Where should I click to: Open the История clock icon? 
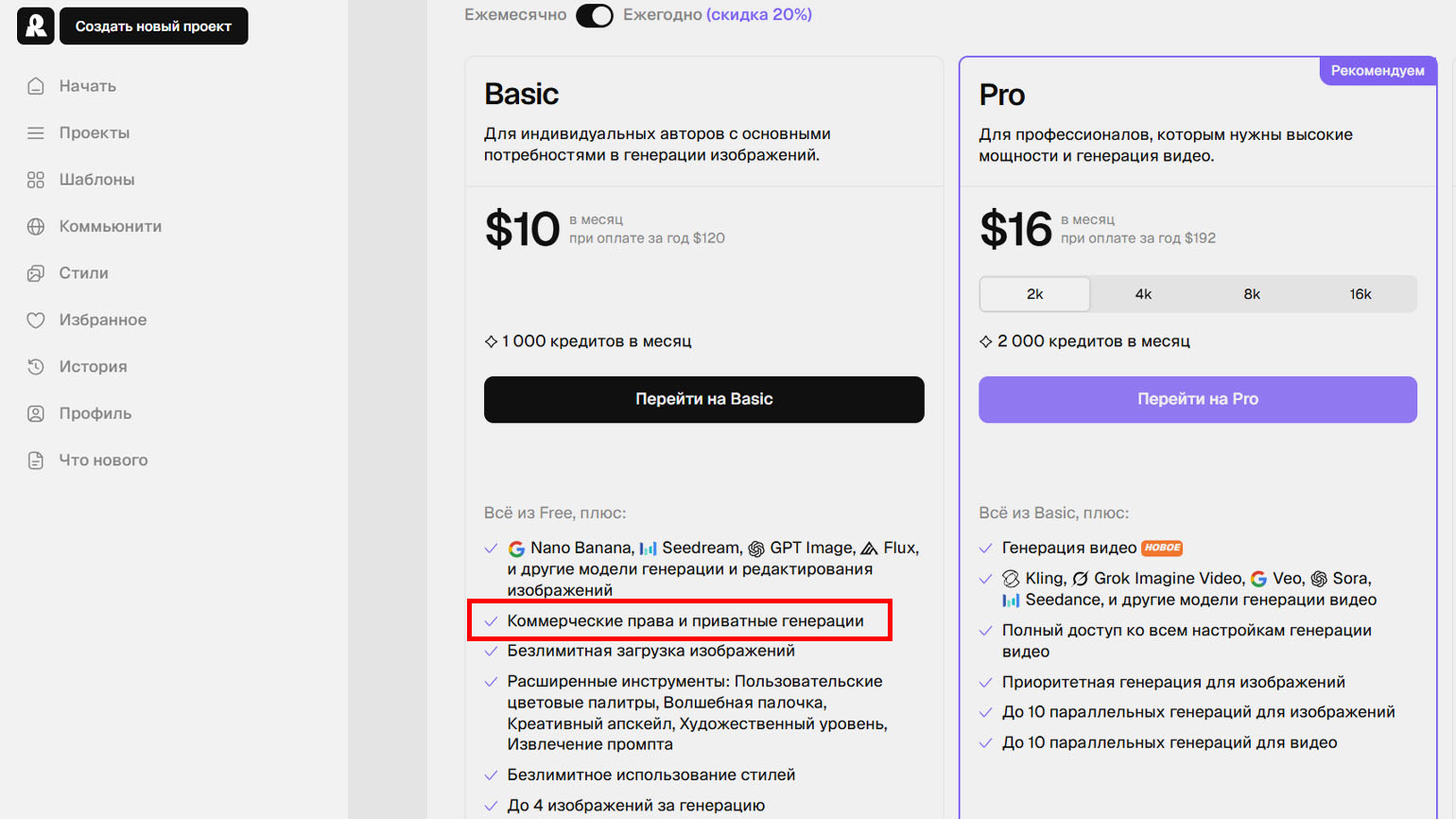[36, 367]
